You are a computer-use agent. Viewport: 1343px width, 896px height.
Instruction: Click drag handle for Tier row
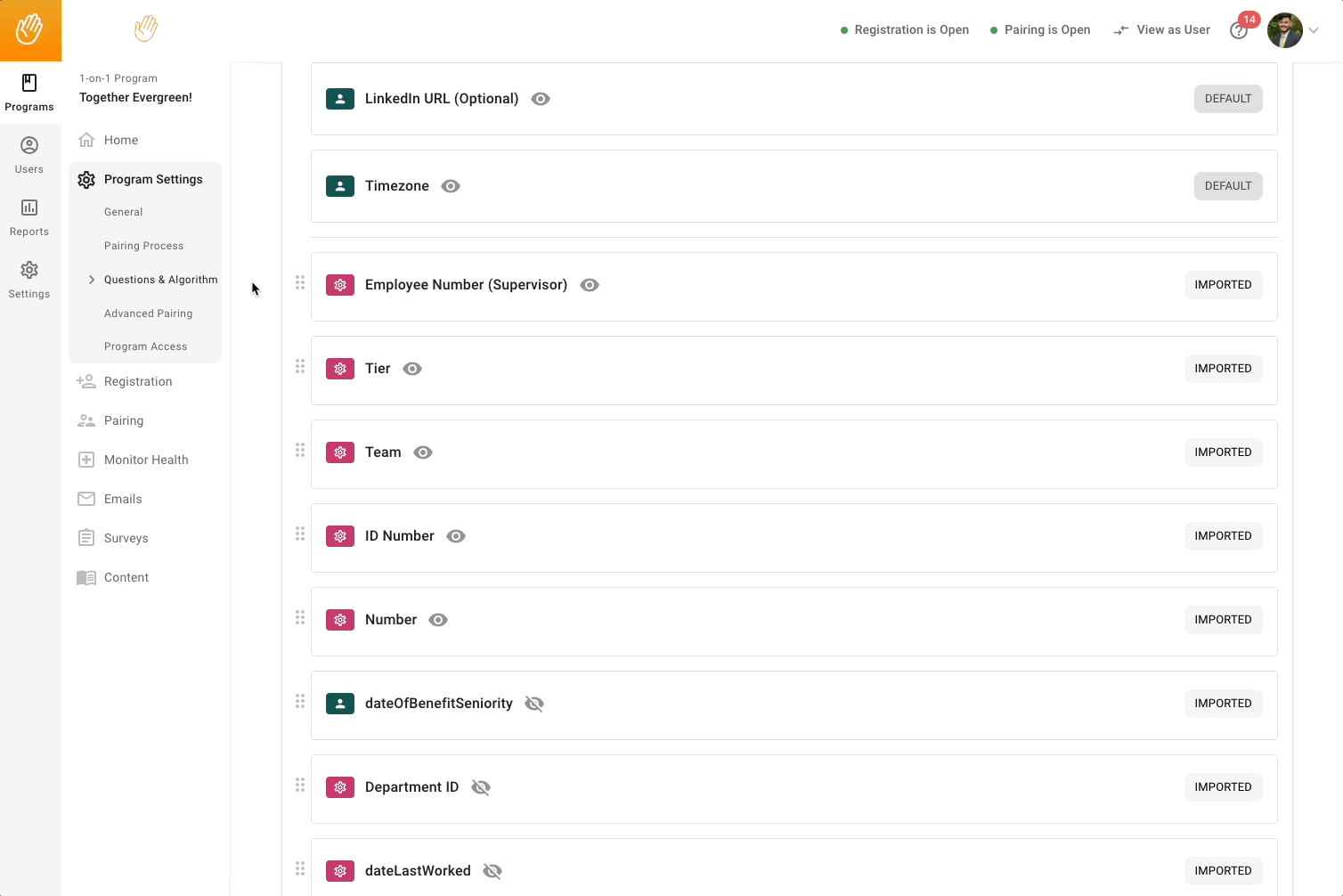300,366
